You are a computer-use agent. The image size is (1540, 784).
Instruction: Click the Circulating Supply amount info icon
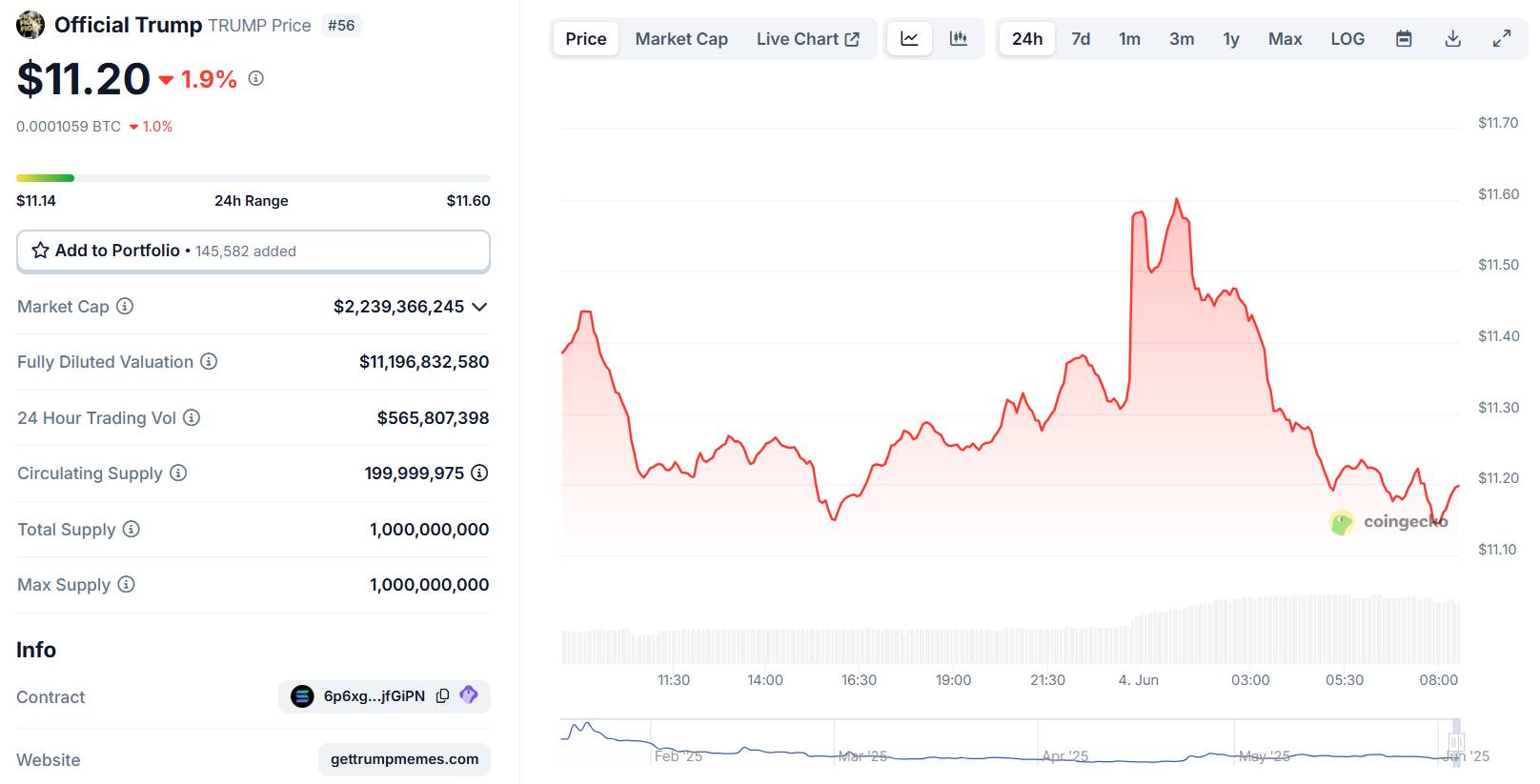pos(479,472)
